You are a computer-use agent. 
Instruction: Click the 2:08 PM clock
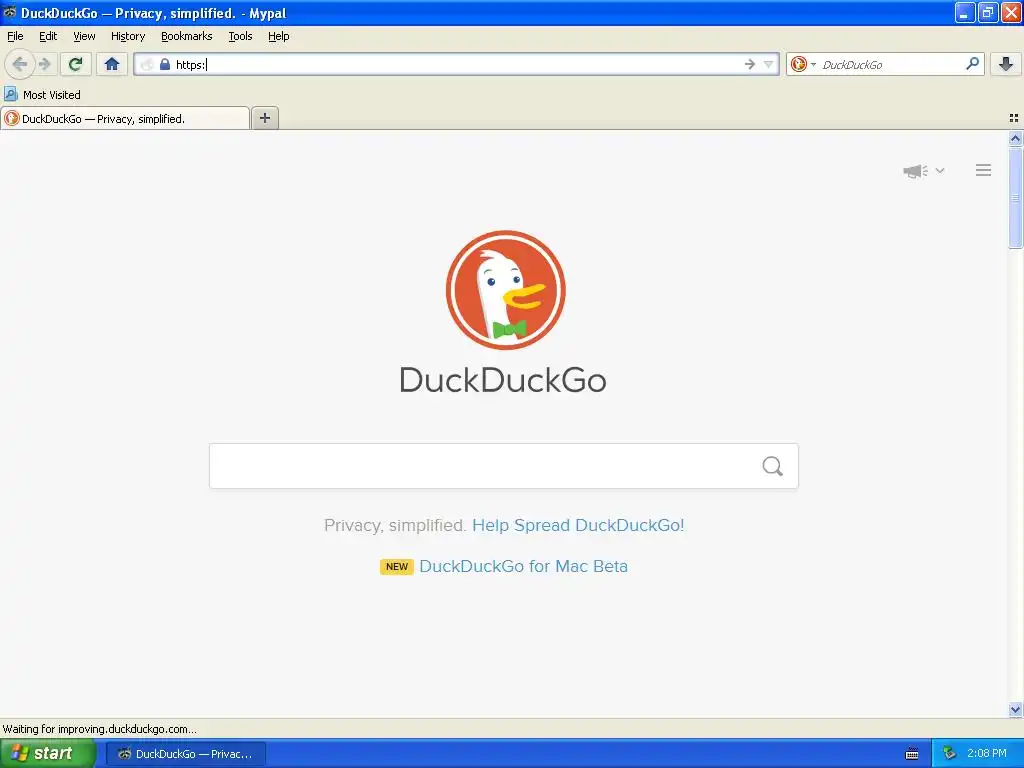pyautogui.click(x=987, y=754)
